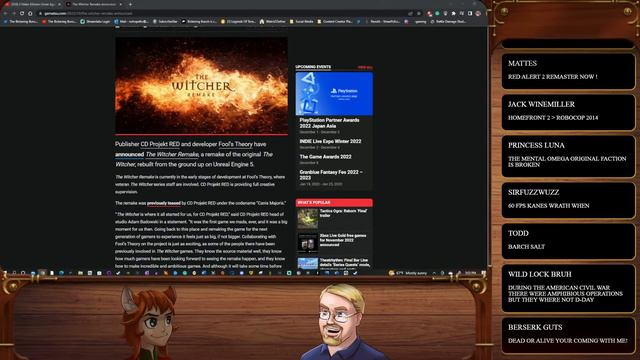Open The Game Awards 2022 event
This screenshot has width=640, height=360.
click(325, 157)
